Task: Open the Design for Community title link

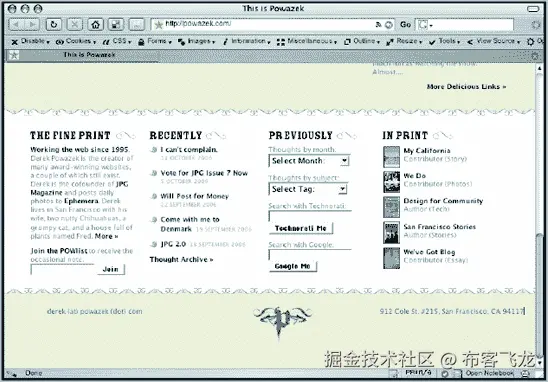Action: point(443,201)
